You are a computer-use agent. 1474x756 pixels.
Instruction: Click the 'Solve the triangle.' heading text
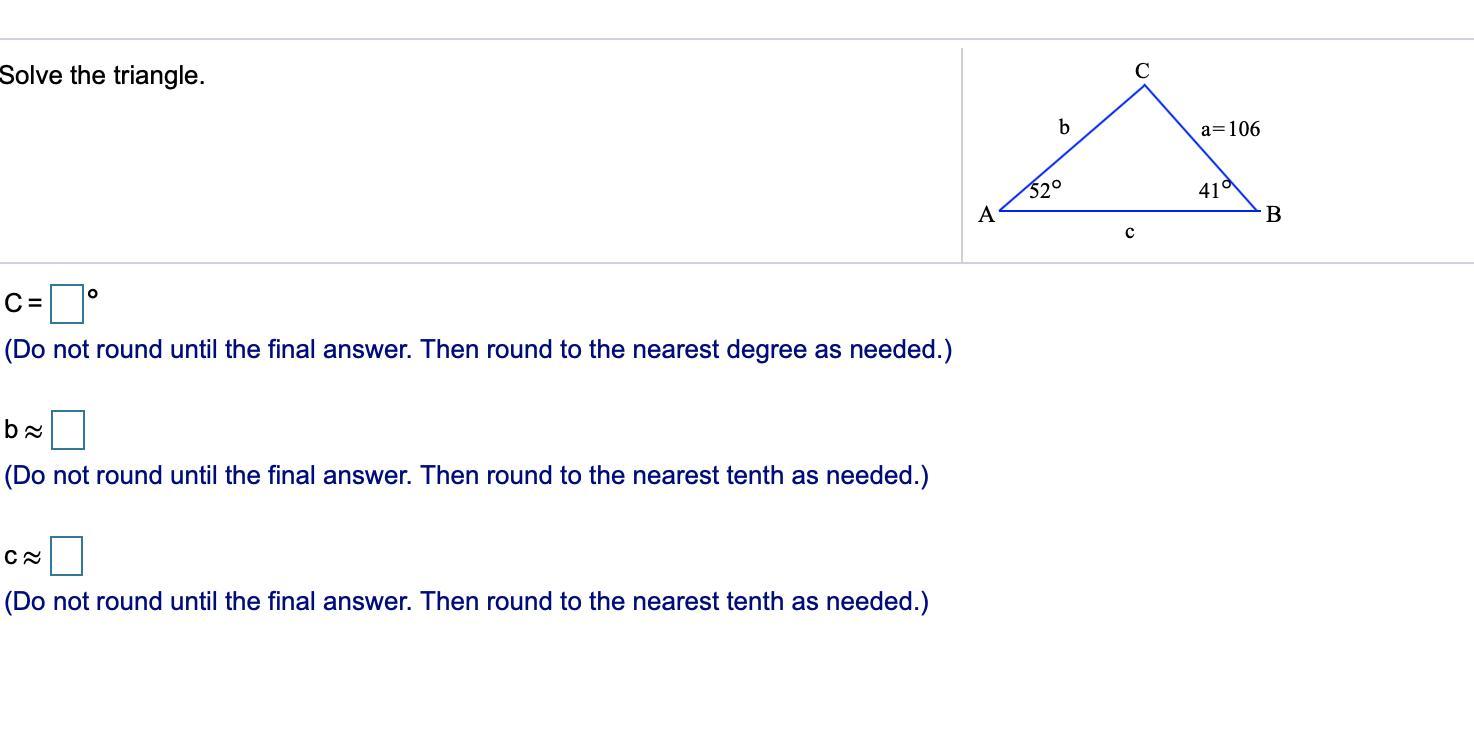tap(102, 76)
